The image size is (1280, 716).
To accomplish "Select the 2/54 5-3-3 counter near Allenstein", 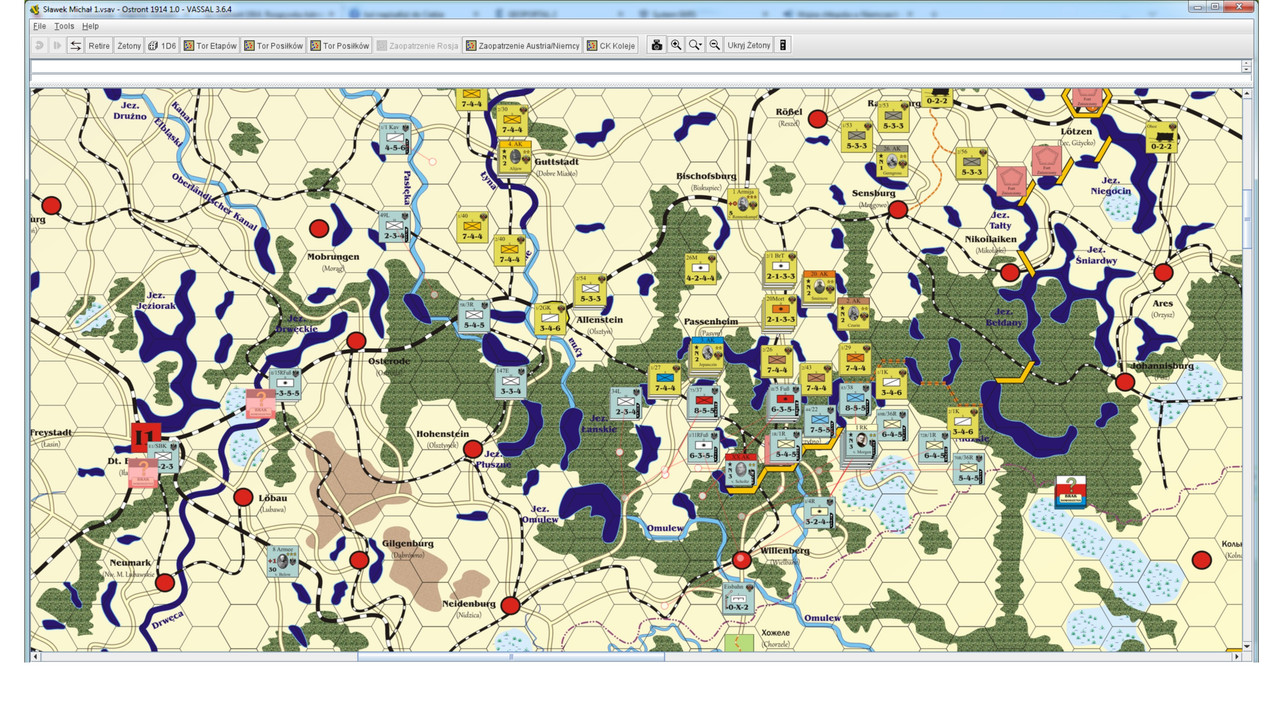I will [x=589, y=289].
